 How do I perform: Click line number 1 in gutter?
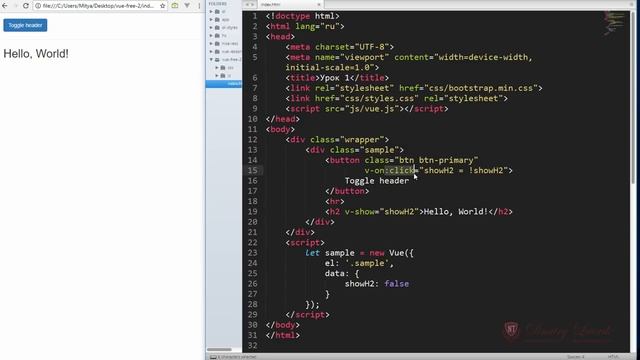coord(255,16)
